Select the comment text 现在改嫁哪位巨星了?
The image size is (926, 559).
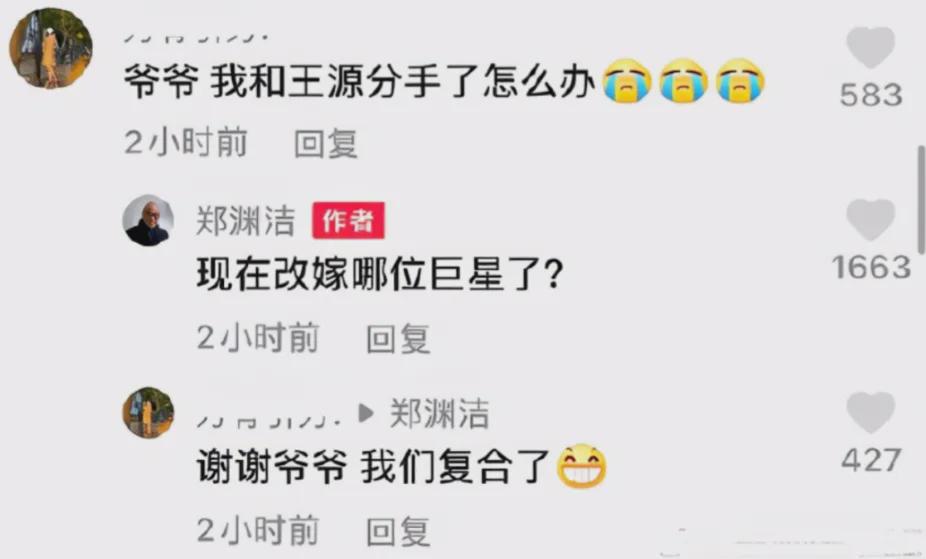(380, 275)
